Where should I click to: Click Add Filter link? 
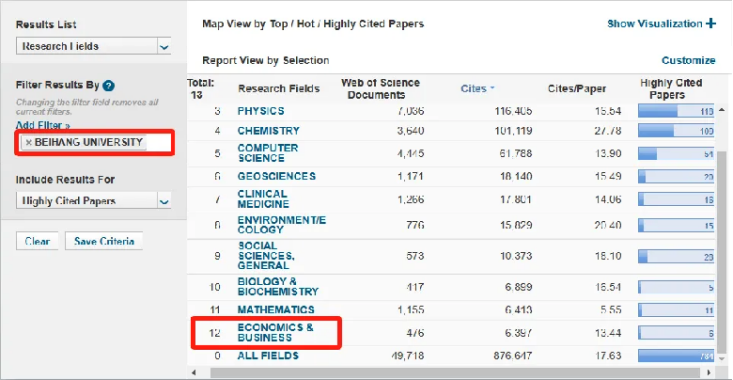(x=43, y=125)
